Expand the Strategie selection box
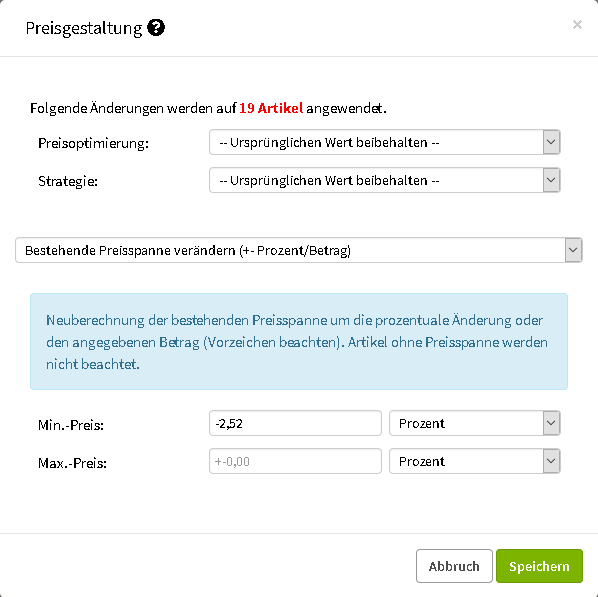Image resolution: width=598 pixels, height=597 pixels. coord(384,180)
